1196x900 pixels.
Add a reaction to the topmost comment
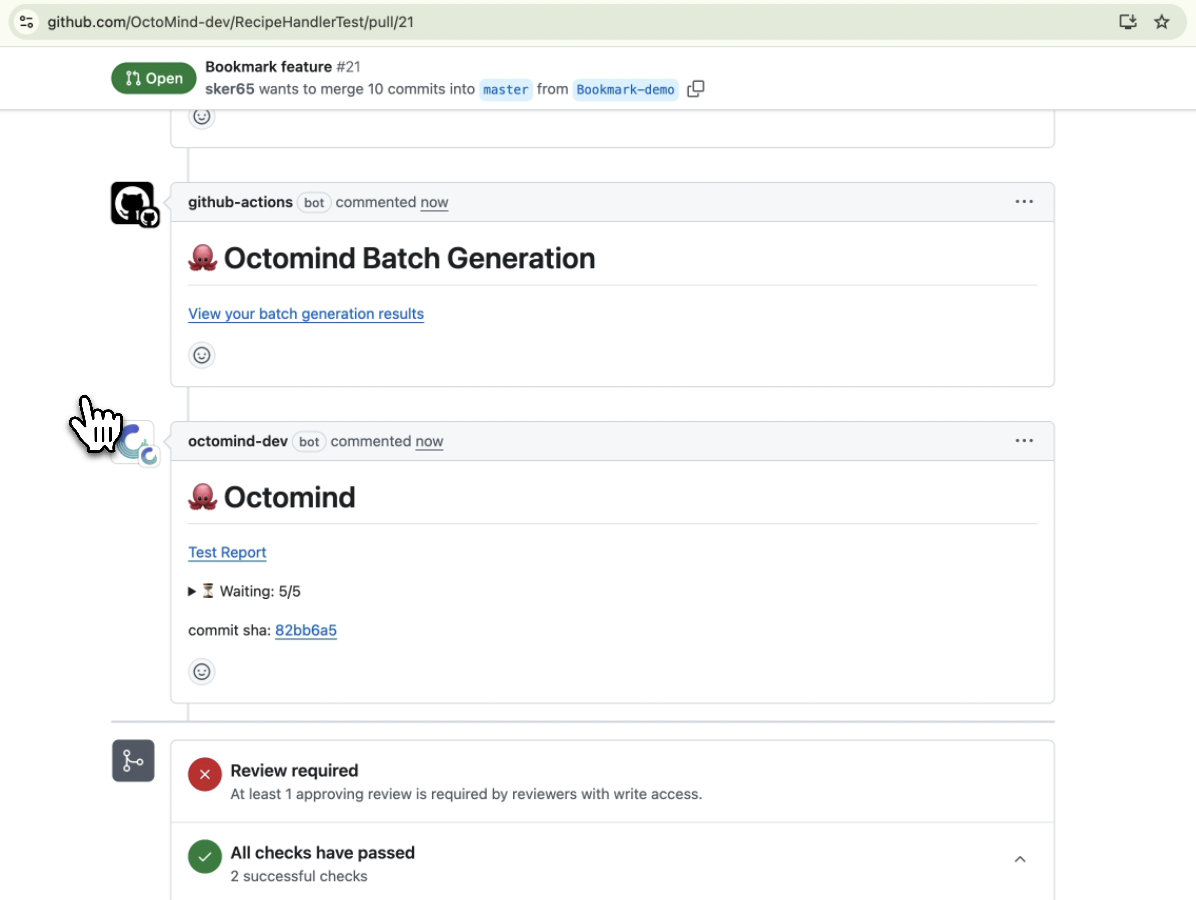click(202, 116)
